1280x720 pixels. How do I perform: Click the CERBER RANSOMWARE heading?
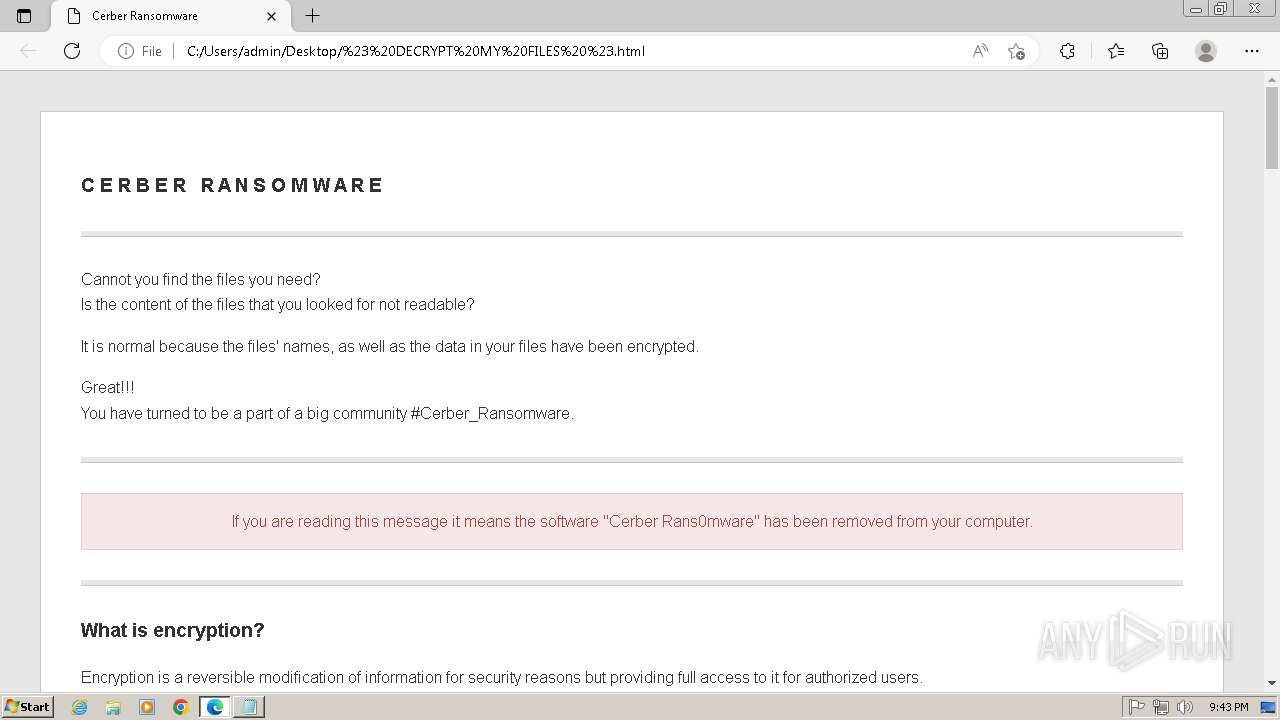point(232,185)
